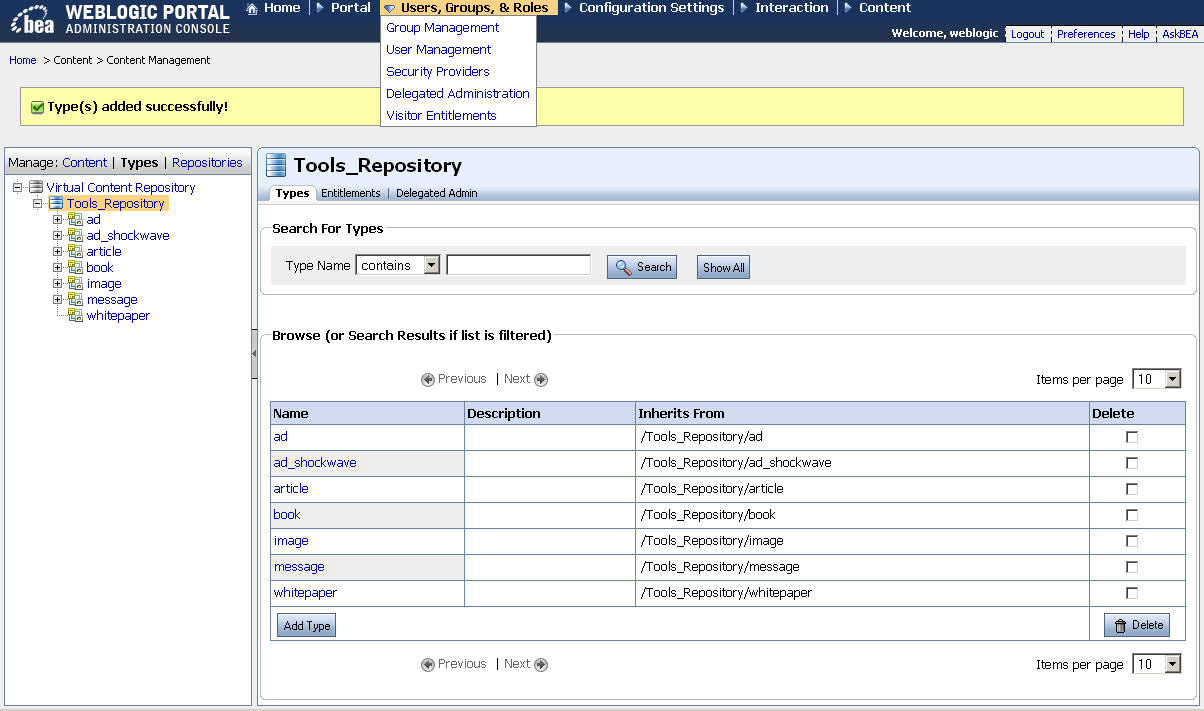Select Delegated Administration from the dropdown menu
This screenshot has height=711, width=1204.
(x=458, y=94)
